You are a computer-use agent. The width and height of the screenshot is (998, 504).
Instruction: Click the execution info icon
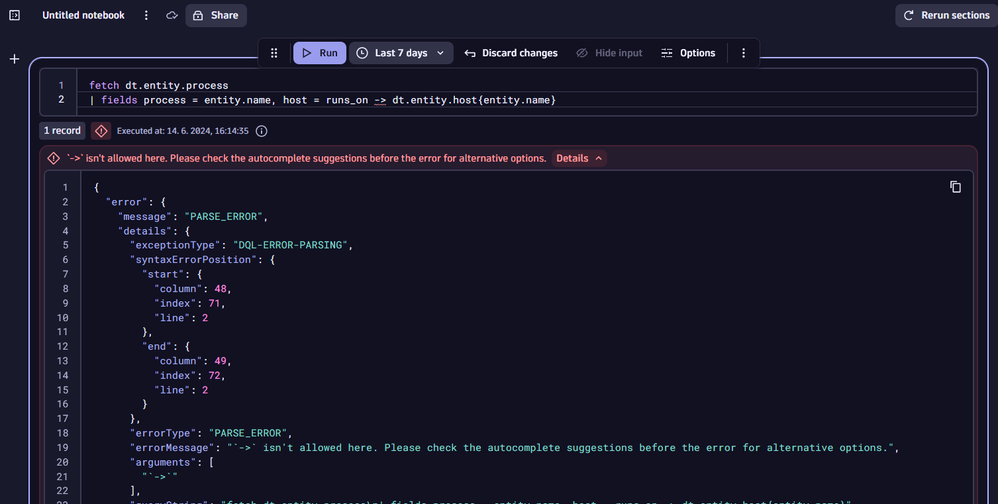pos(262,131)
